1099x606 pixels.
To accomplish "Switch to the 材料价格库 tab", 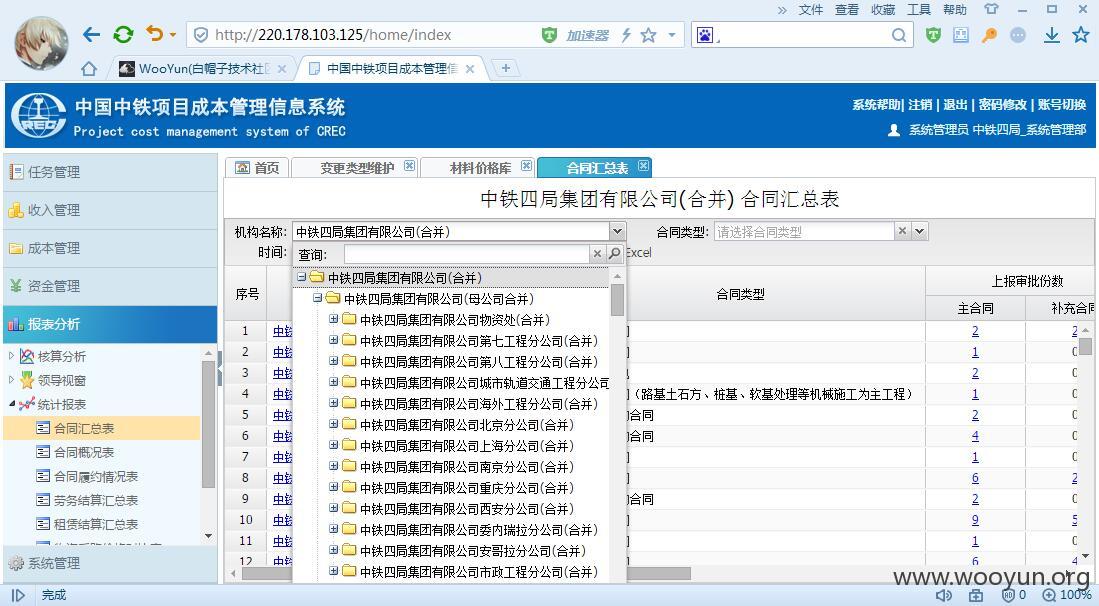I will (480, 168).
